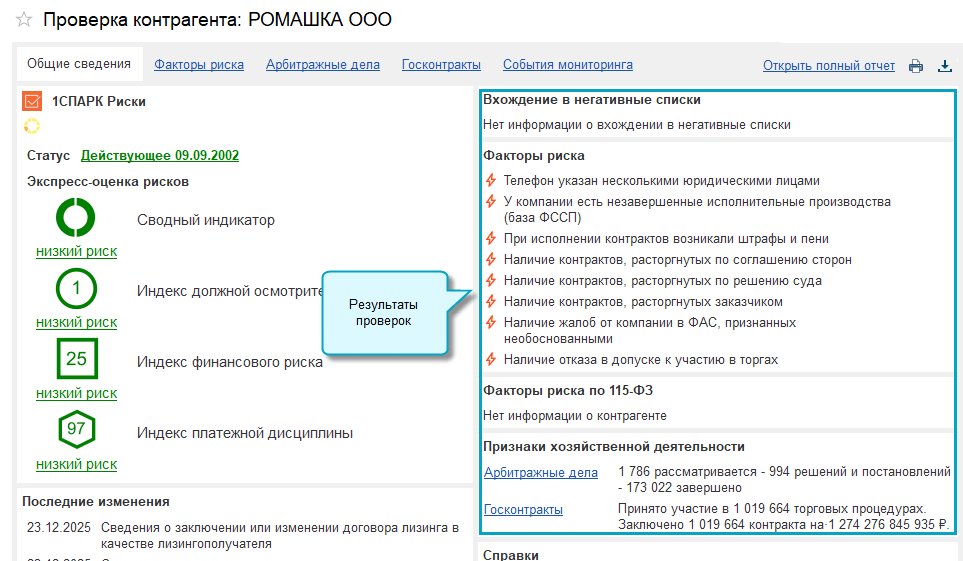Click text Нет информации о контрагенте
Image resolution: width=963 pixels, height=561 pixels.
(575, 415)
